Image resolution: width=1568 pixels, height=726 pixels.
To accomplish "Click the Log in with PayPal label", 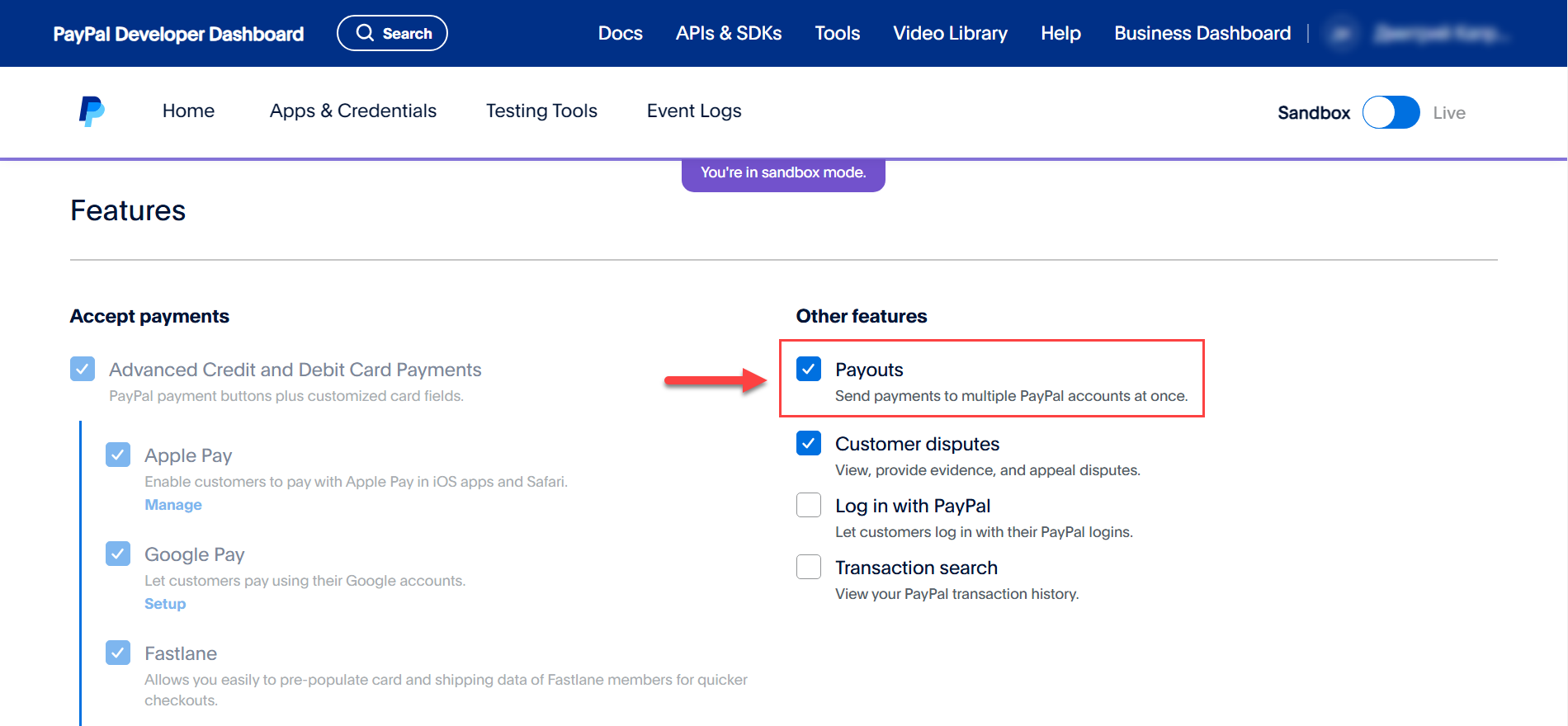I will [913, 506].
